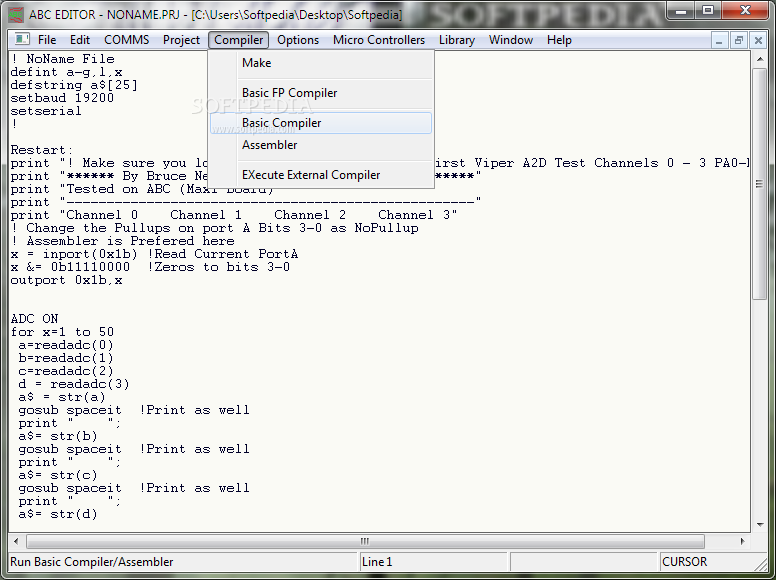Open the Library menu

point(456,40)
